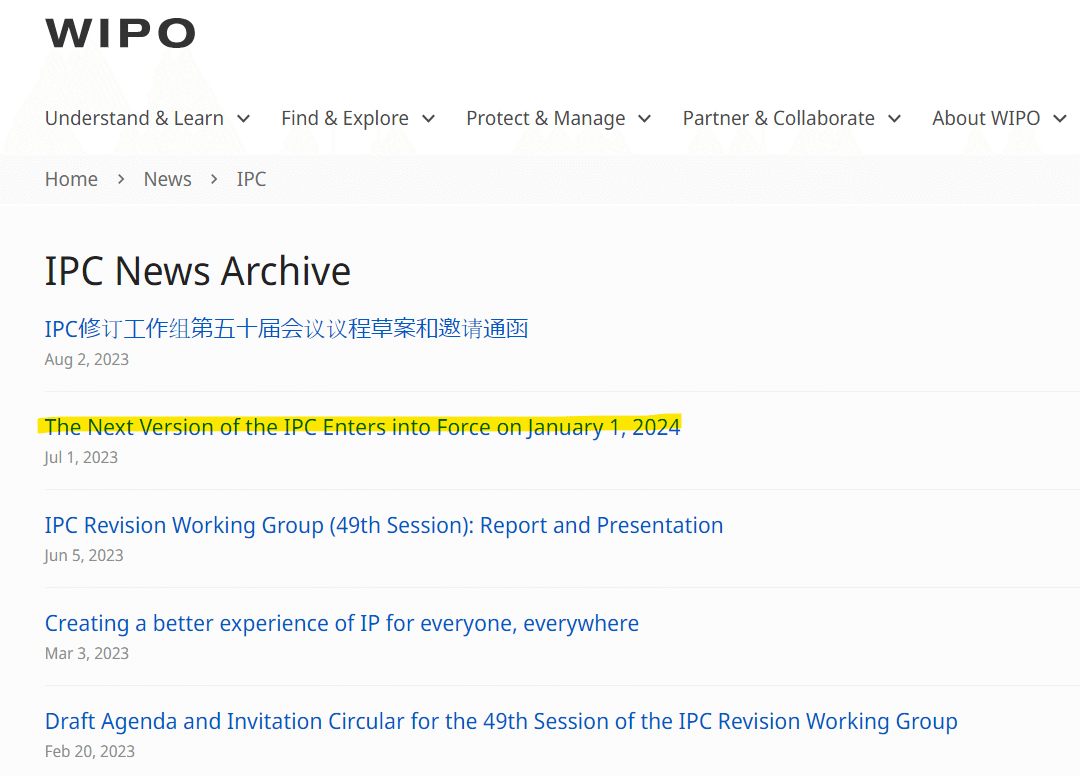Expand the chevron beside Partner & Collaborate
This screenshot has width=1080, height=776.
coord(894,119)
